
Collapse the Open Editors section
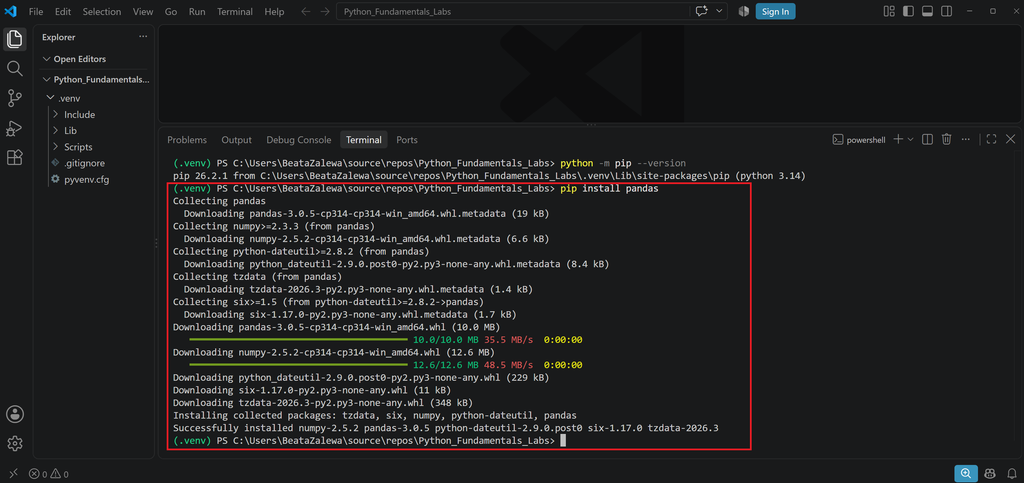point(94,59)
